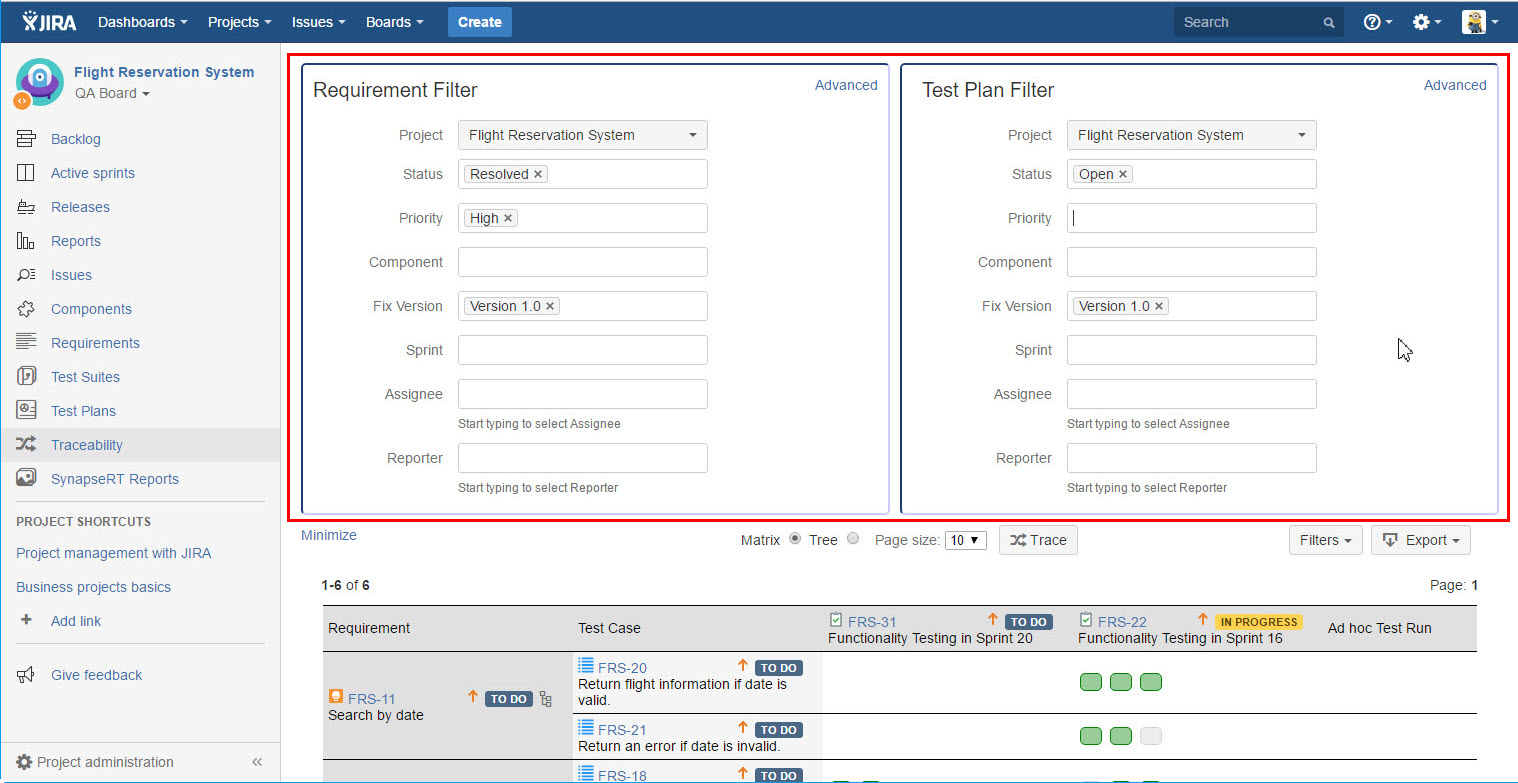The width and height of the screenshot is (1518, 783).
Task: Open the user avatar profile menu
Action: [1480, 22]
